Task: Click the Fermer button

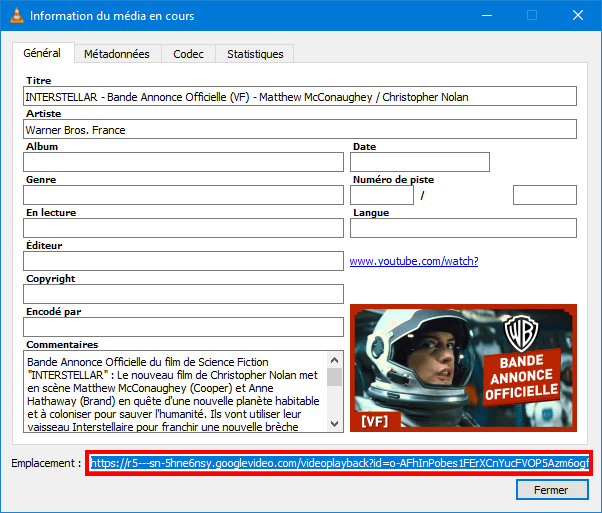Action: (x=552, y=490)
